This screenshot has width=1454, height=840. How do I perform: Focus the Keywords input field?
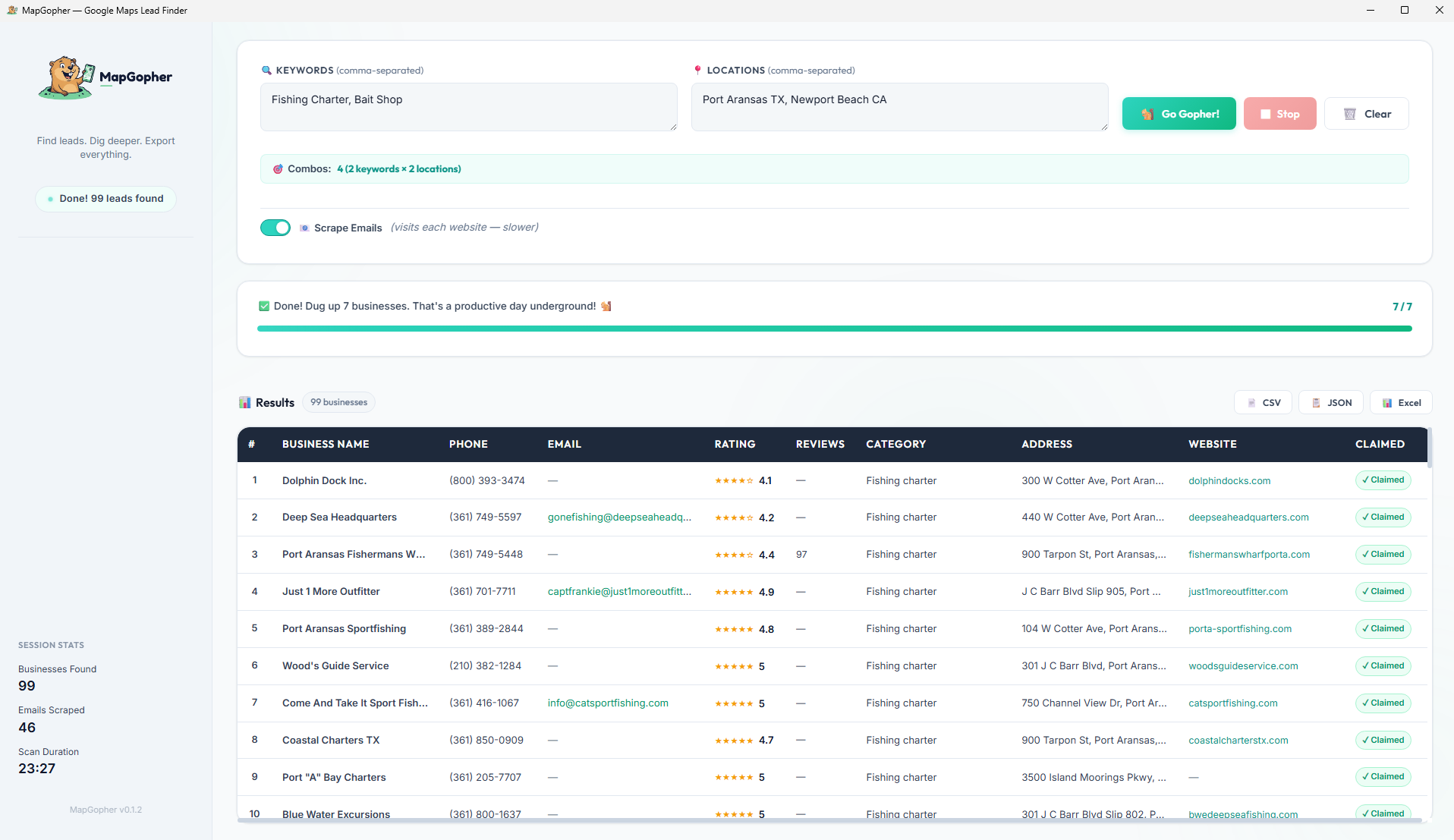pos(468,107)
